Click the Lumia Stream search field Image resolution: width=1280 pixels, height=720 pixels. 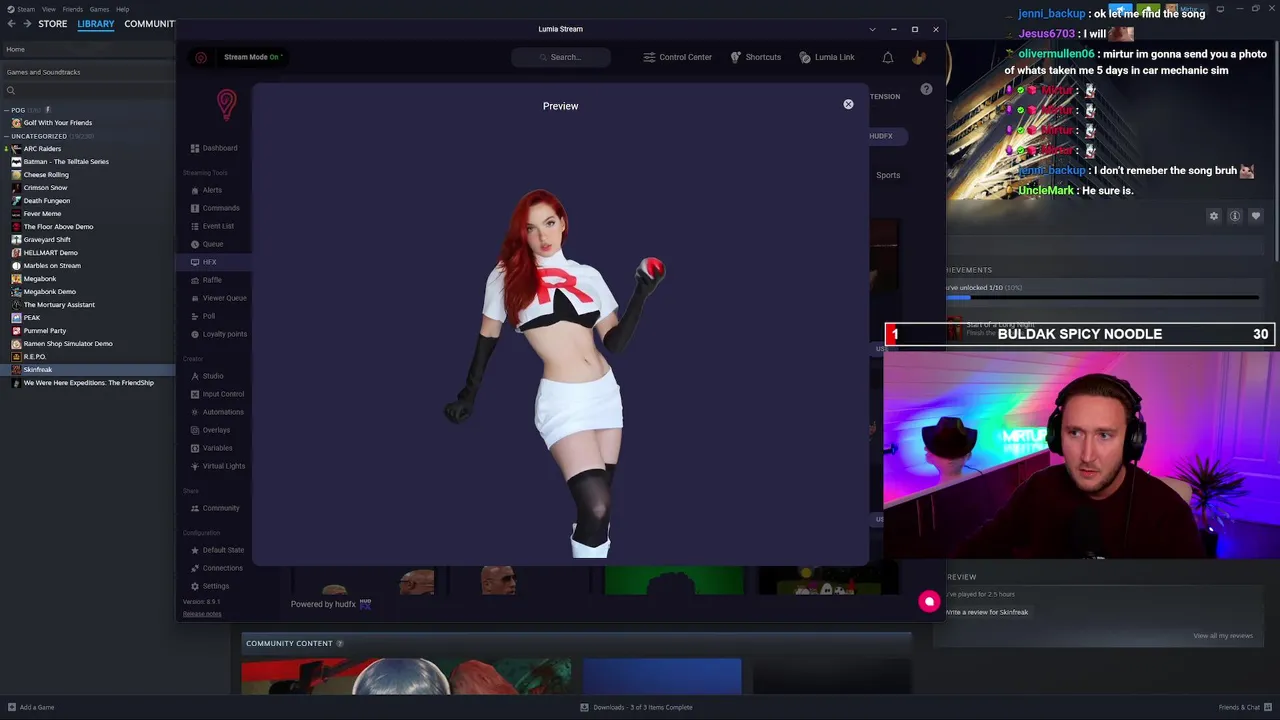(561, 57)
